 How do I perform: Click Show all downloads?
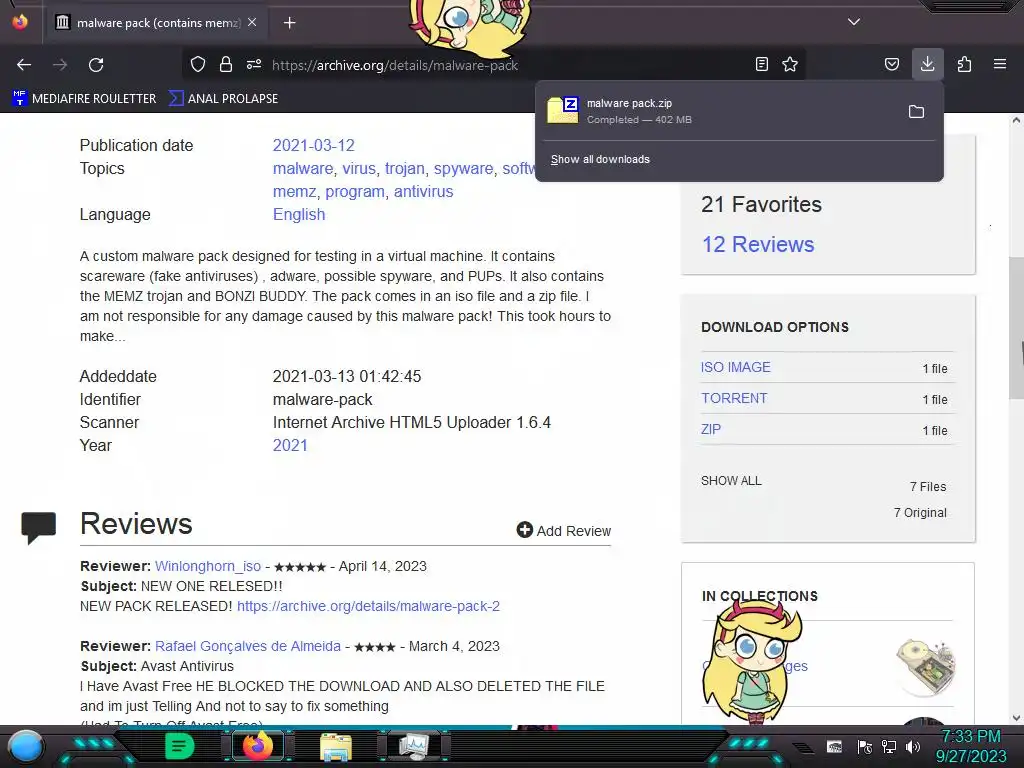point(600,159)
